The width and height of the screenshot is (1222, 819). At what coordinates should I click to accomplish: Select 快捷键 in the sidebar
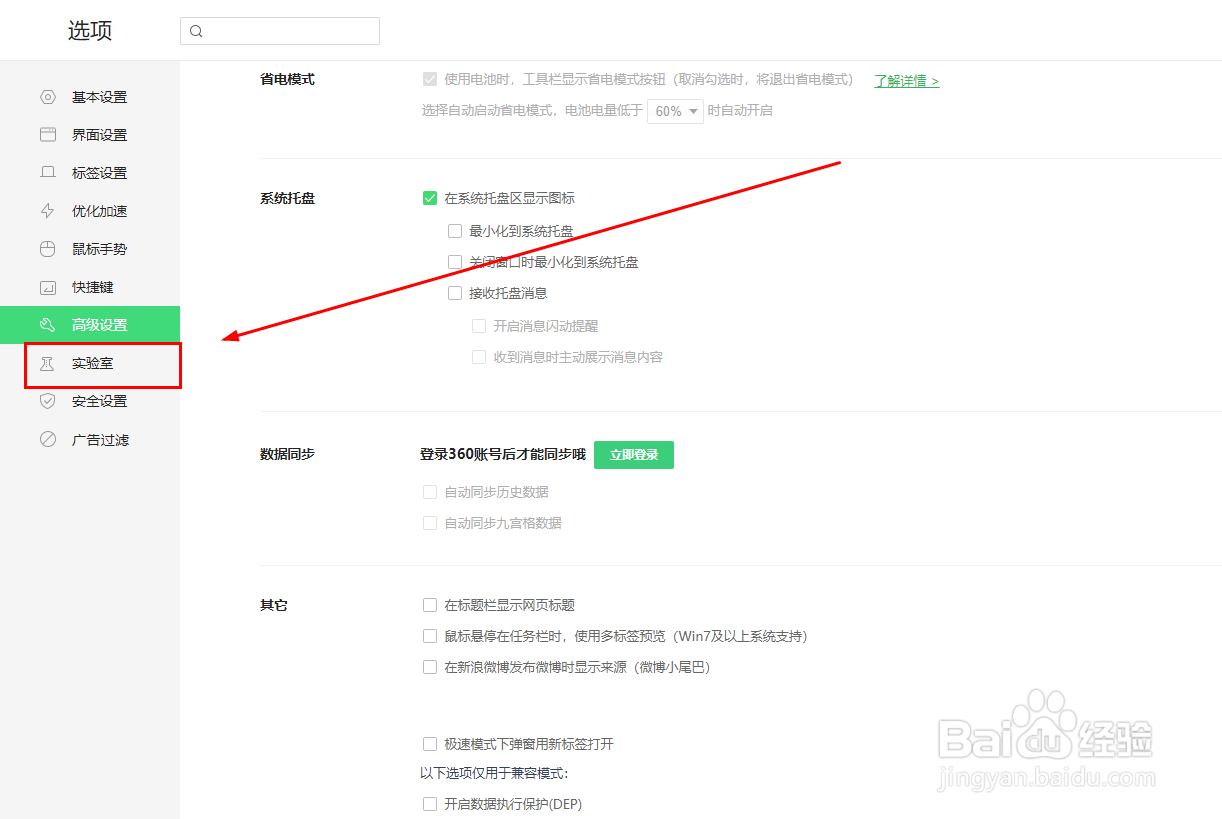90,287
